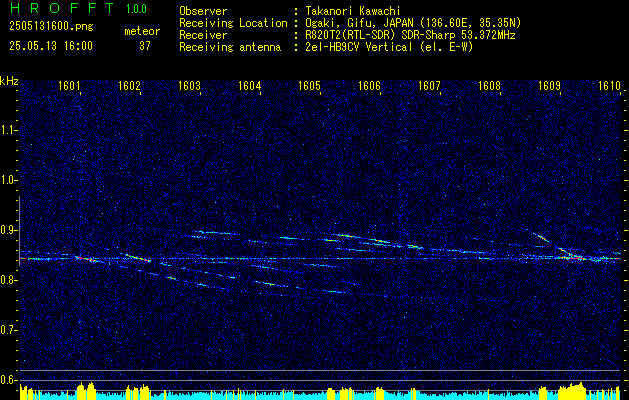Click the 1603 time marker
This screenshot has width=629, height=400.
click(189, 86)
